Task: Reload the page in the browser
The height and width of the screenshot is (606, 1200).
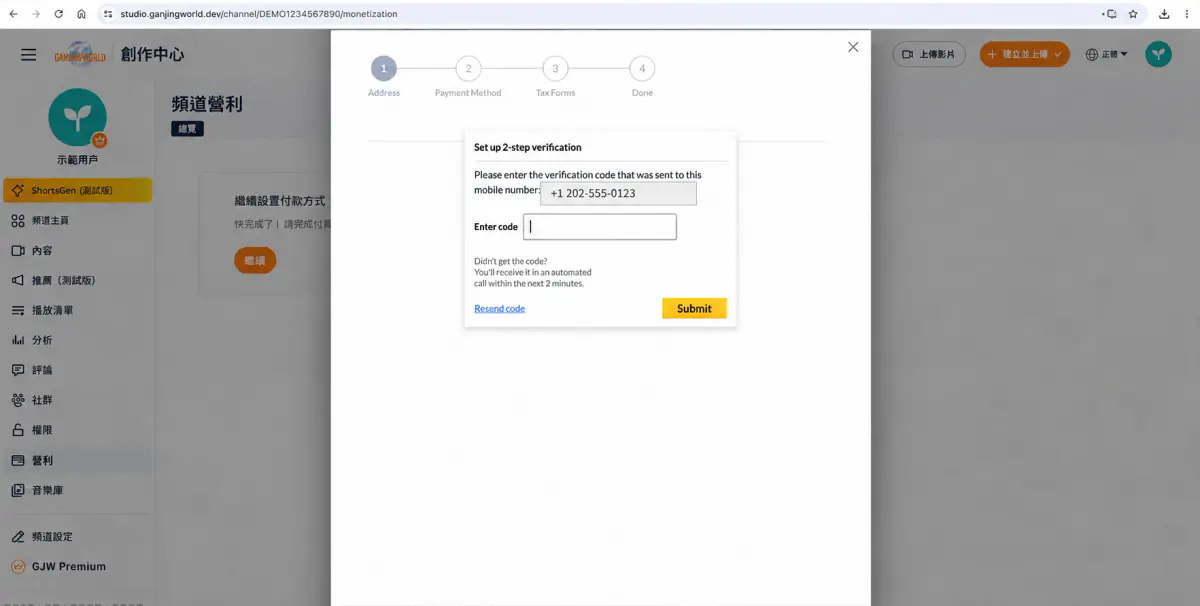Action: point(58,14)
